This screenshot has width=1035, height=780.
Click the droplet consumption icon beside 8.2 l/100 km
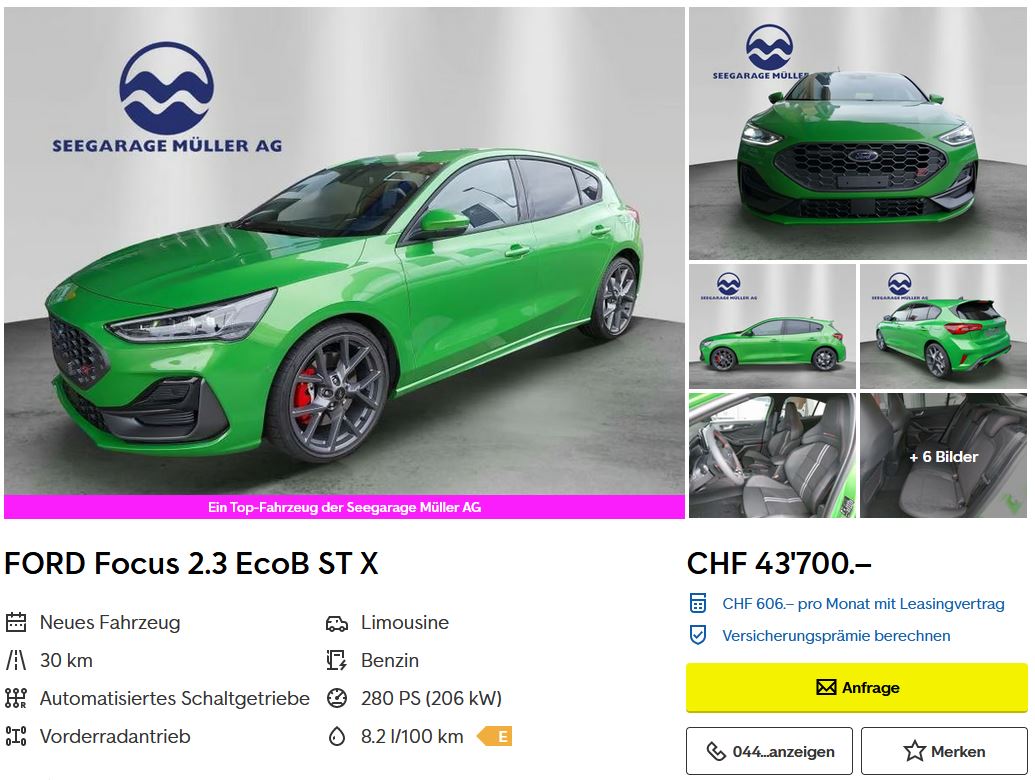click(337, 736)
